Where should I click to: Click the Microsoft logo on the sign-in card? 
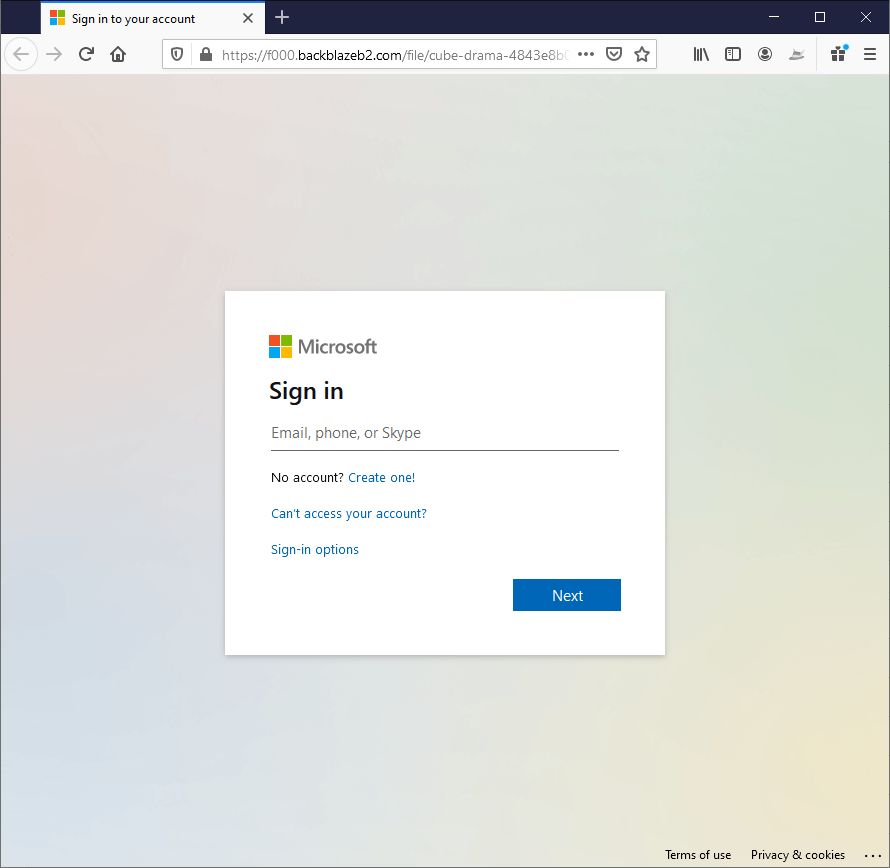(322, 346)
